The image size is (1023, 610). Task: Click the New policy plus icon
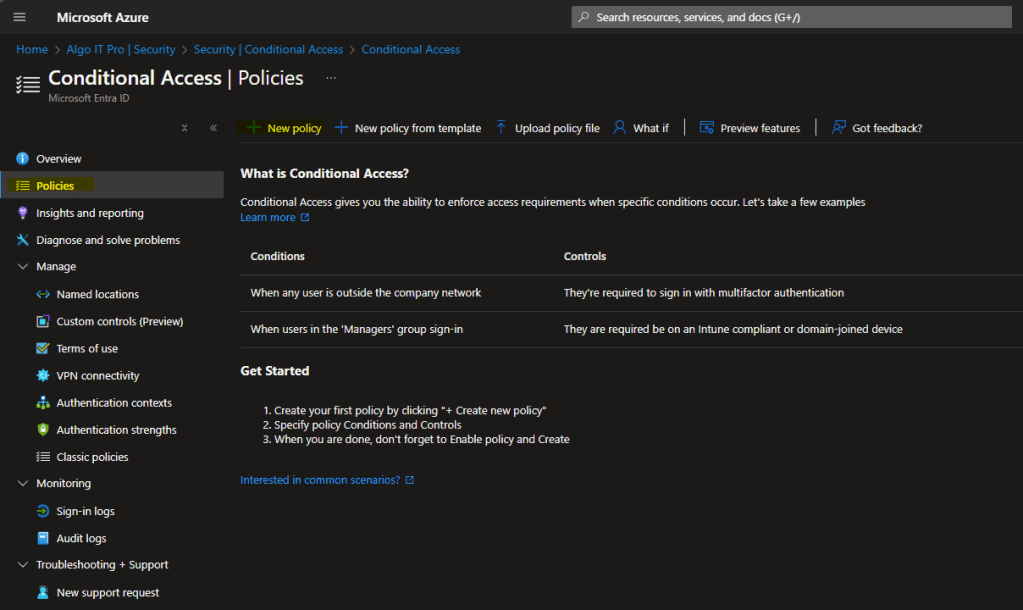click(254, 128)
